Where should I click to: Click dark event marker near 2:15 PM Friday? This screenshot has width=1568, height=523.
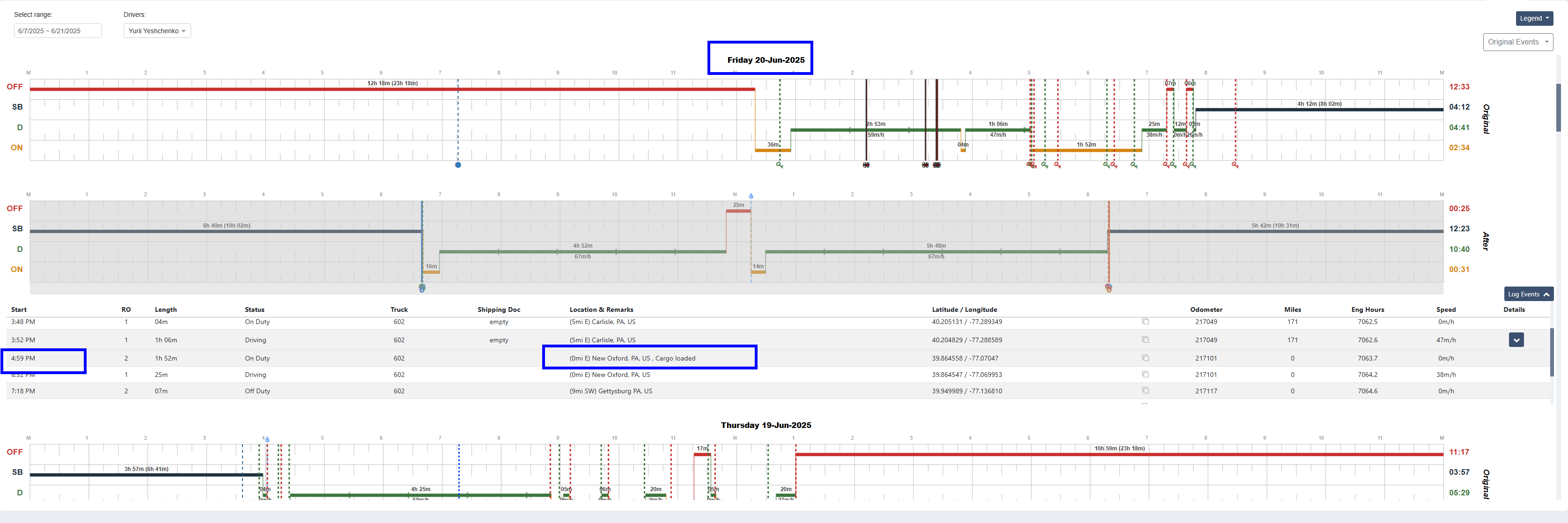coord(866,165)
